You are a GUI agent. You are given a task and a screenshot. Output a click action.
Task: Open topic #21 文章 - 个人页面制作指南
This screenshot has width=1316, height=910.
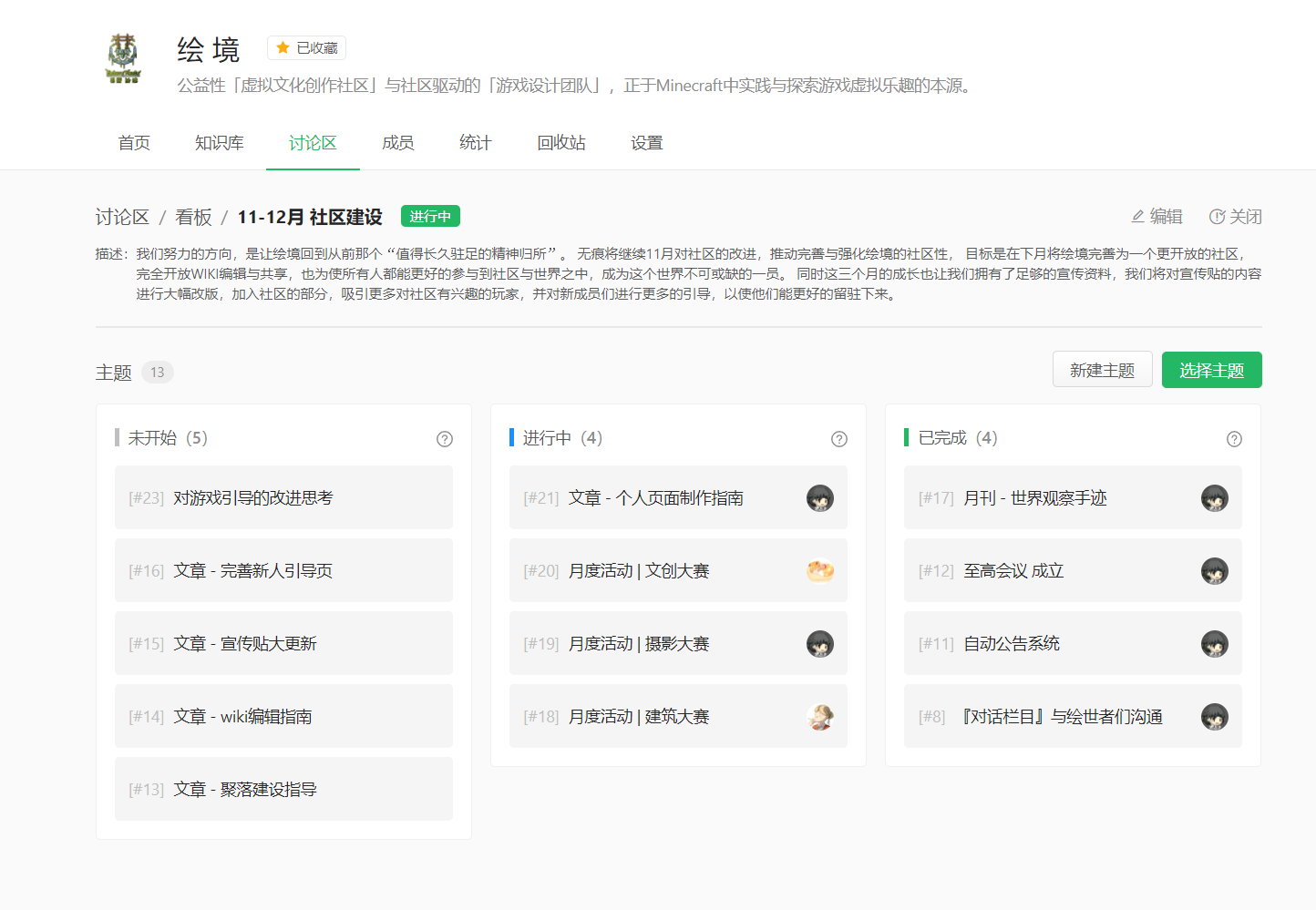click(678, 497)
